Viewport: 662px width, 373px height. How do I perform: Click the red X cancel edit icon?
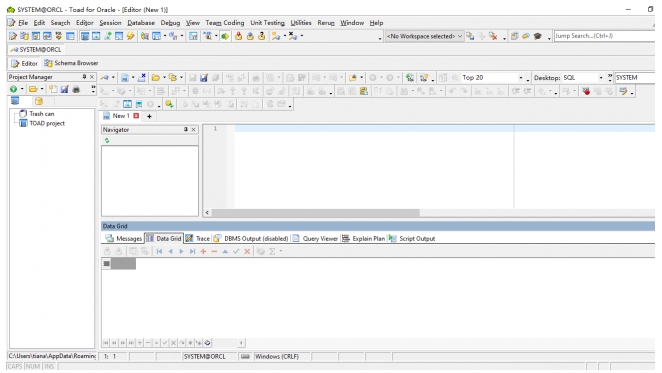[247, 251]
